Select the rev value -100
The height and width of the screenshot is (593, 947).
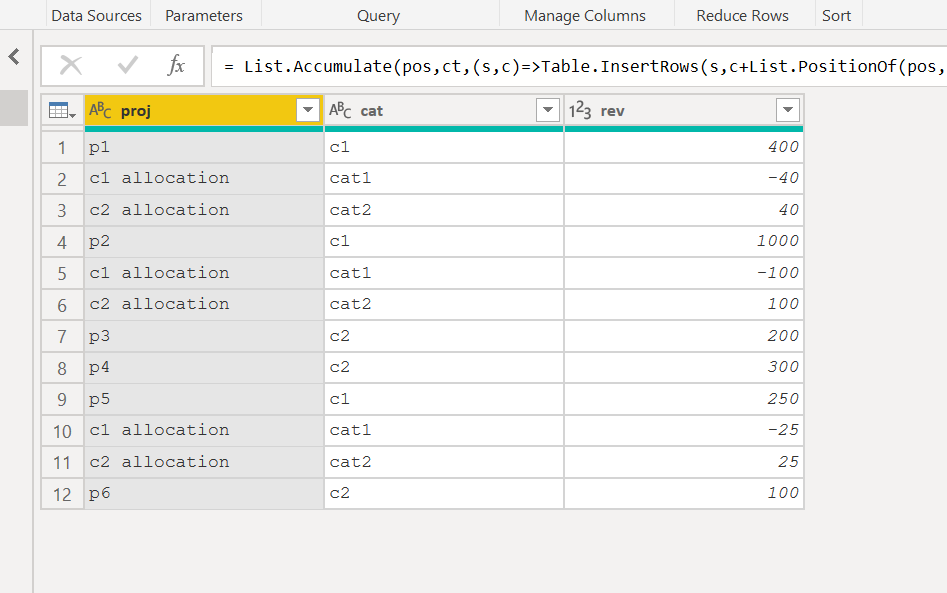pyautogui.click(x=684, y=274)
